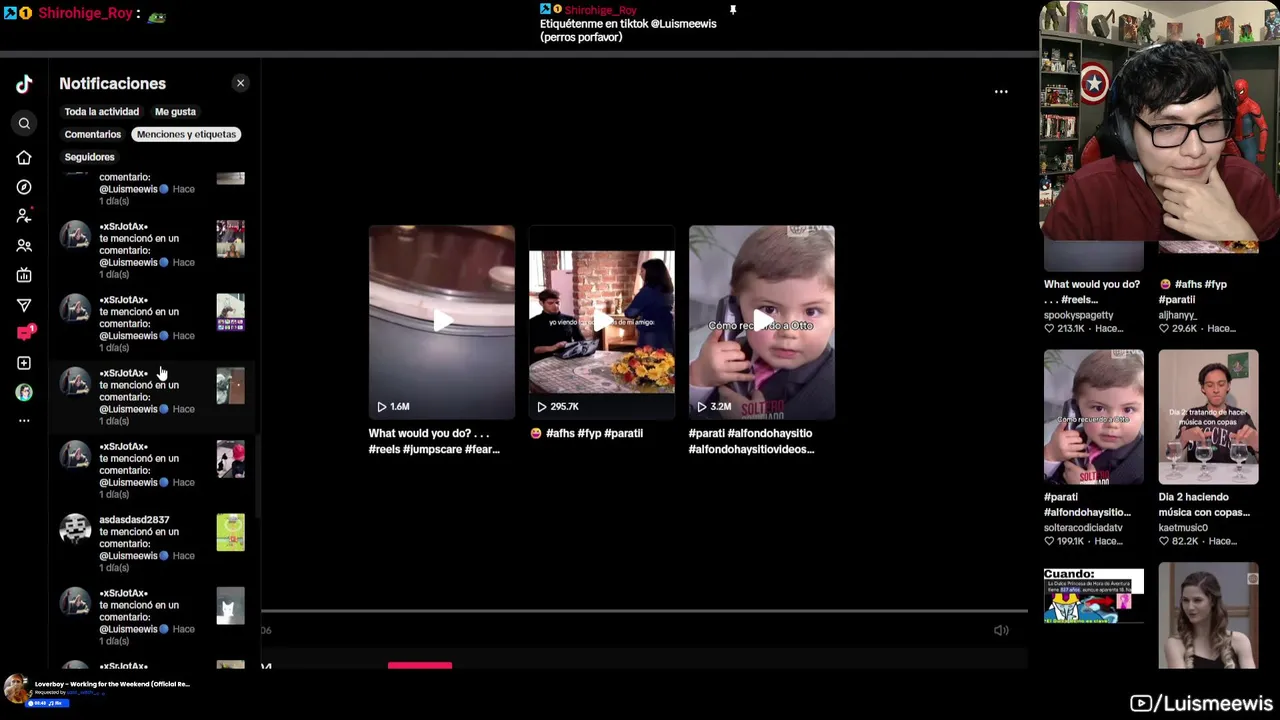
Task: Seek on the video progress bar
Action: pyautogui.click(x=645, y=610)
